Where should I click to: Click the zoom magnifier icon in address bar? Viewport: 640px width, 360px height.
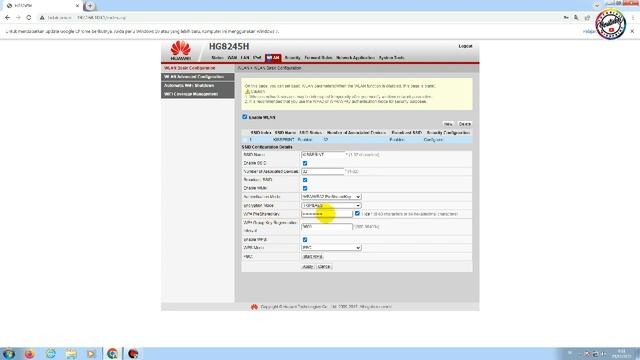click(x=576, y=18)
